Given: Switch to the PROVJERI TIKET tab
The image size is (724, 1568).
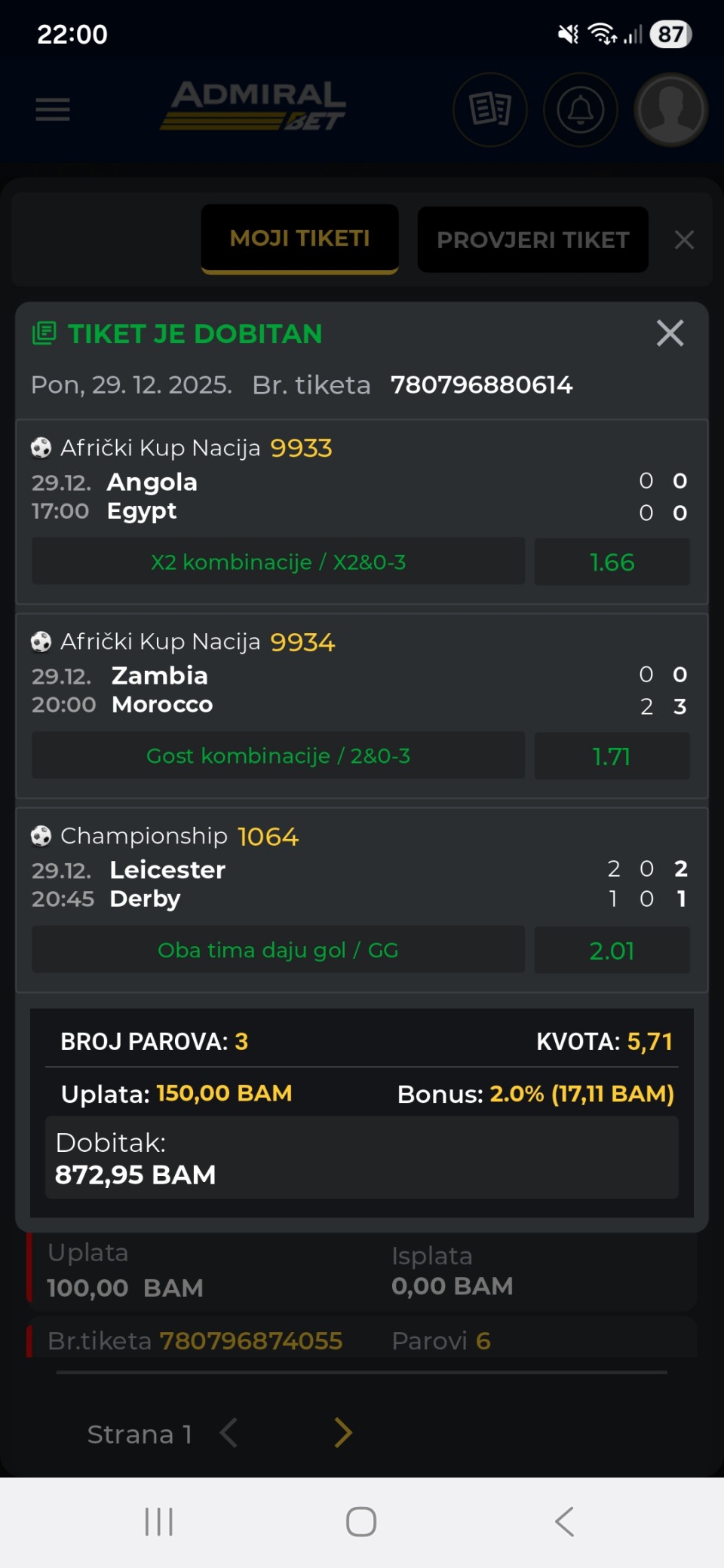Looking at the screenshot, I should 532,240.
